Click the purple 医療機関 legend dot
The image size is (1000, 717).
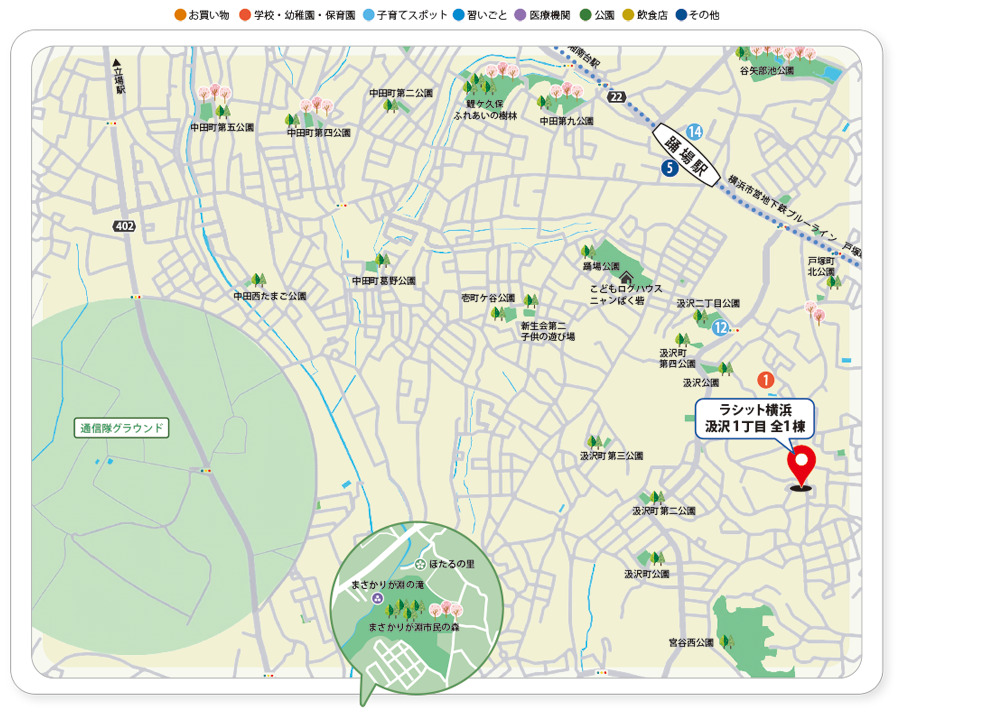click(x=520, y=15)
